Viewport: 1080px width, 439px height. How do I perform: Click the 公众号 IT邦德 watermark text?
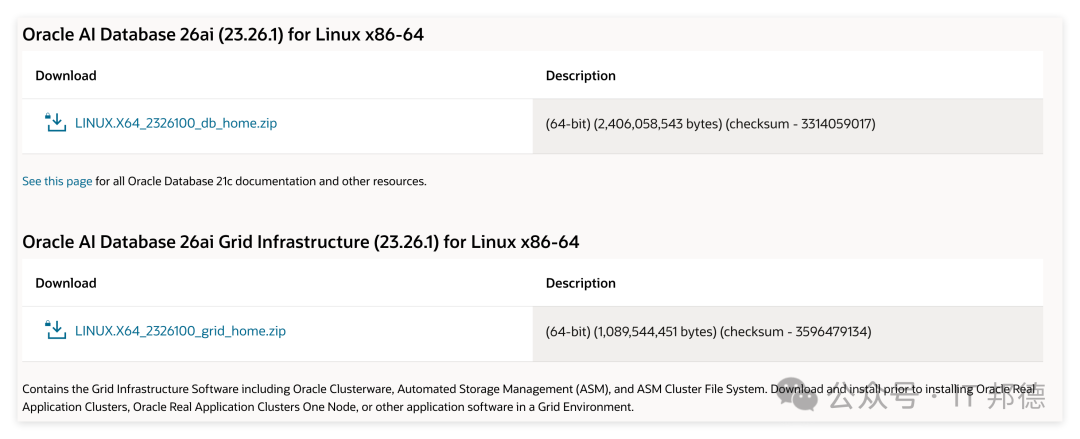click(937, 395)
